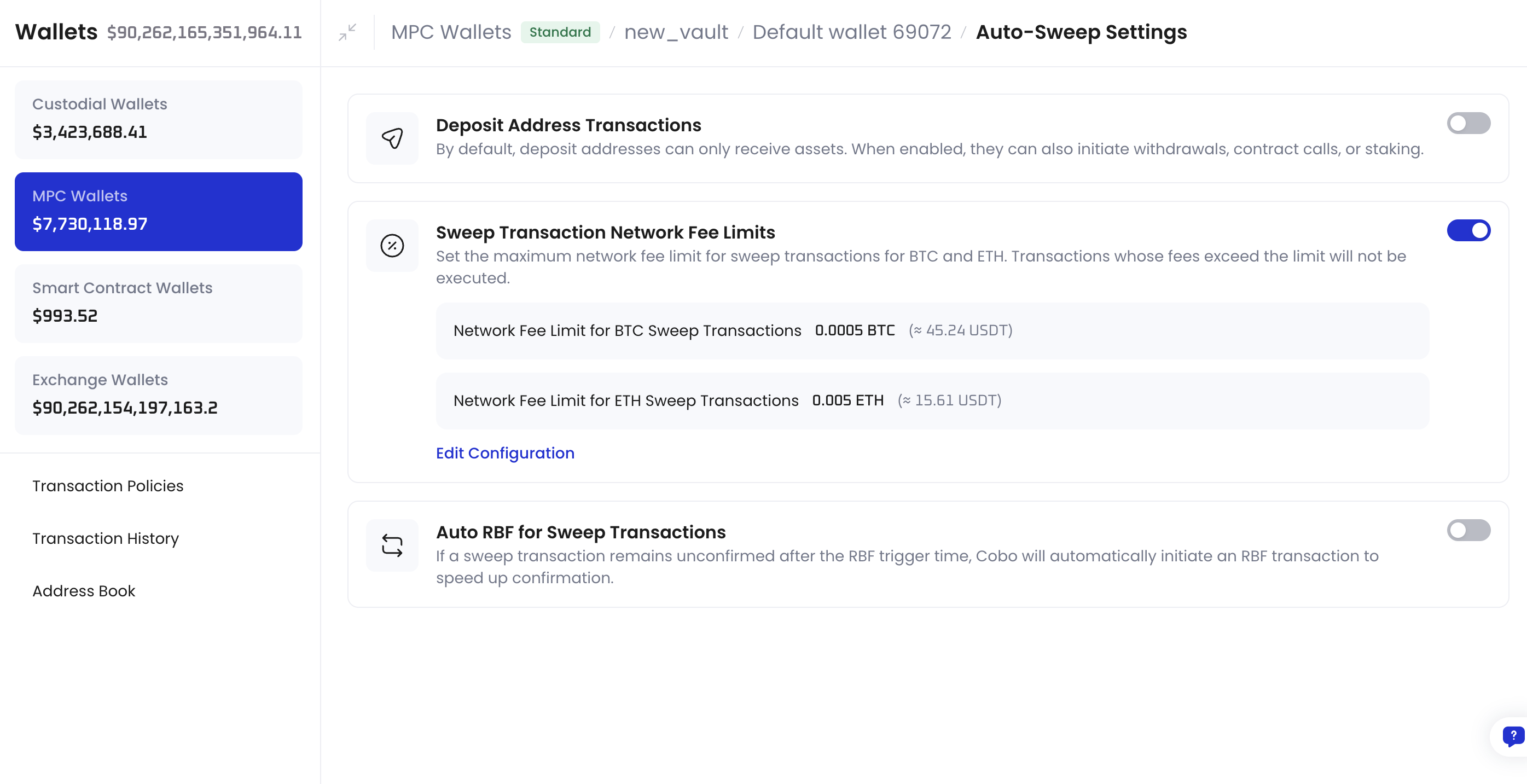Open Exchange Wallets in the sidebar

click(x=158, y=393)
